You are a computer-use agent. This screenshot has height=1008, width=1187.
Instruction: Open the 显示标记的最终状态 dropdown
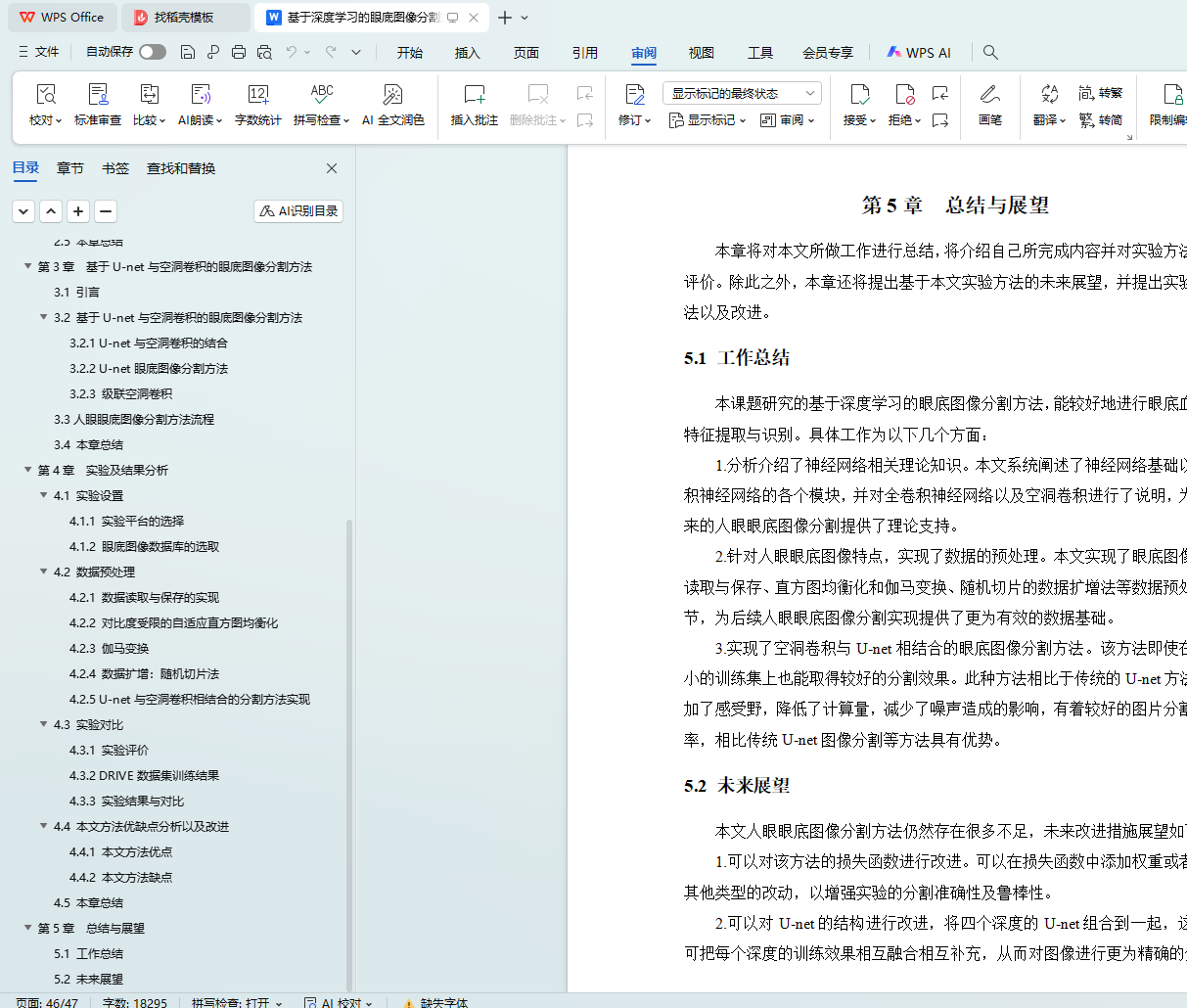(741, 93)
